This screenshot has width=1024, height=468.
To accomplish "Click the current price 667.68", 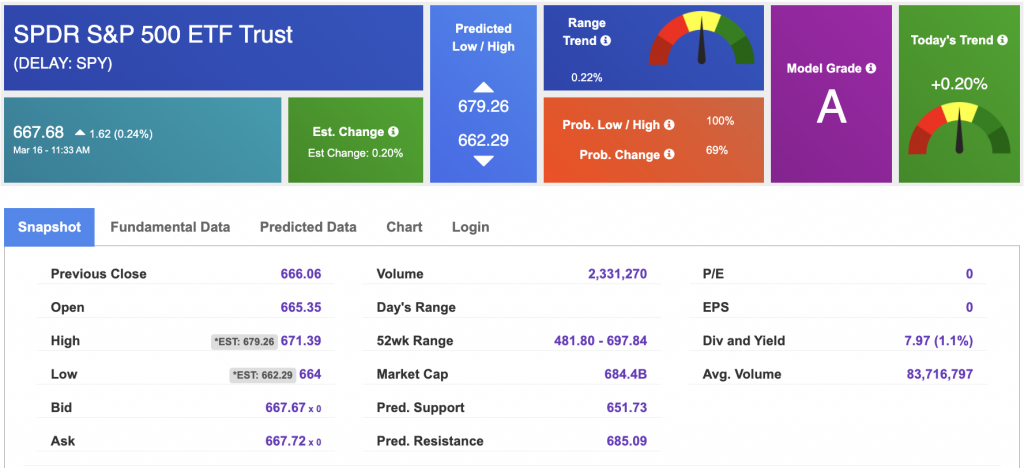I will [x=38, y=132].
